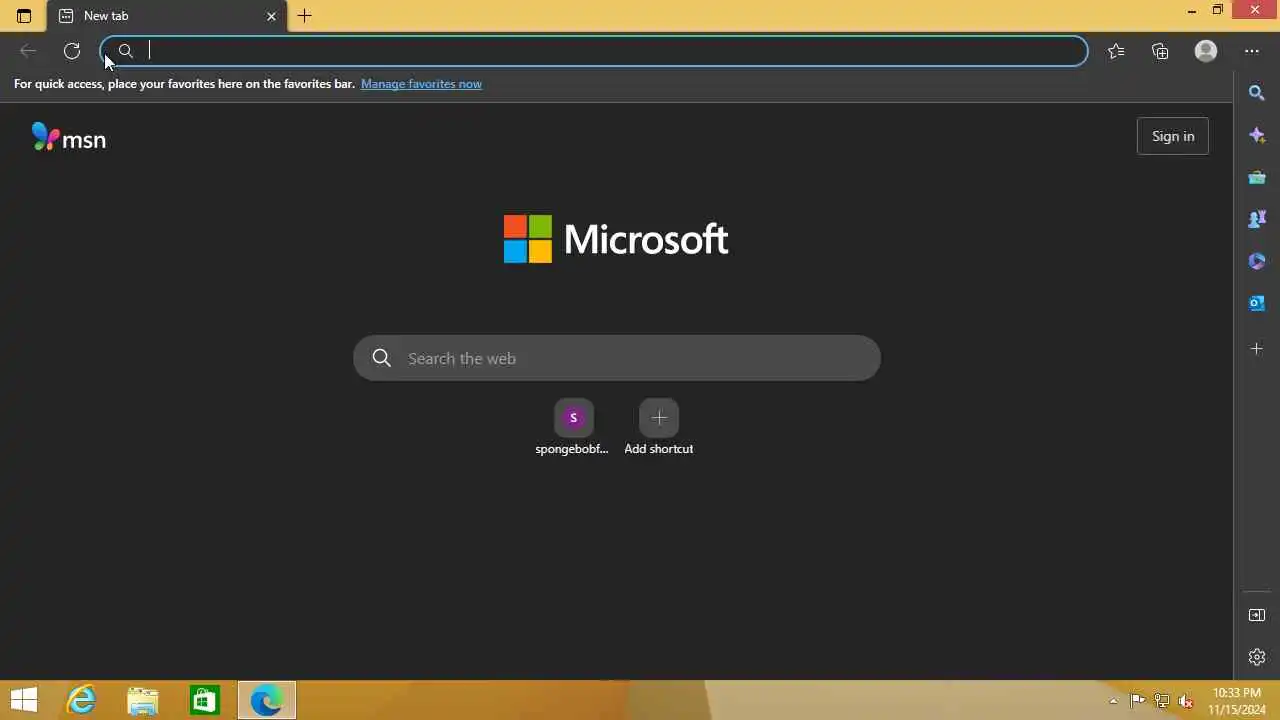1280x720 pixels.
Task: Click Microsoft Edge taskbar icon
Action: tap(267, 701)
